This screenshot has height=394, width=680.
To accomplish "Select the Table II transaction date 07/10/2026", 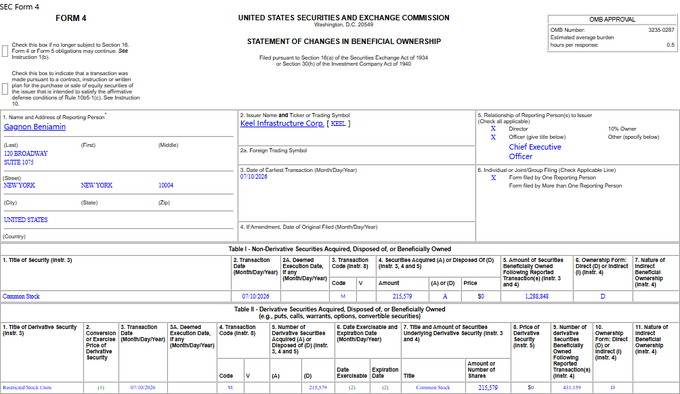I will (x=143, y=387).
